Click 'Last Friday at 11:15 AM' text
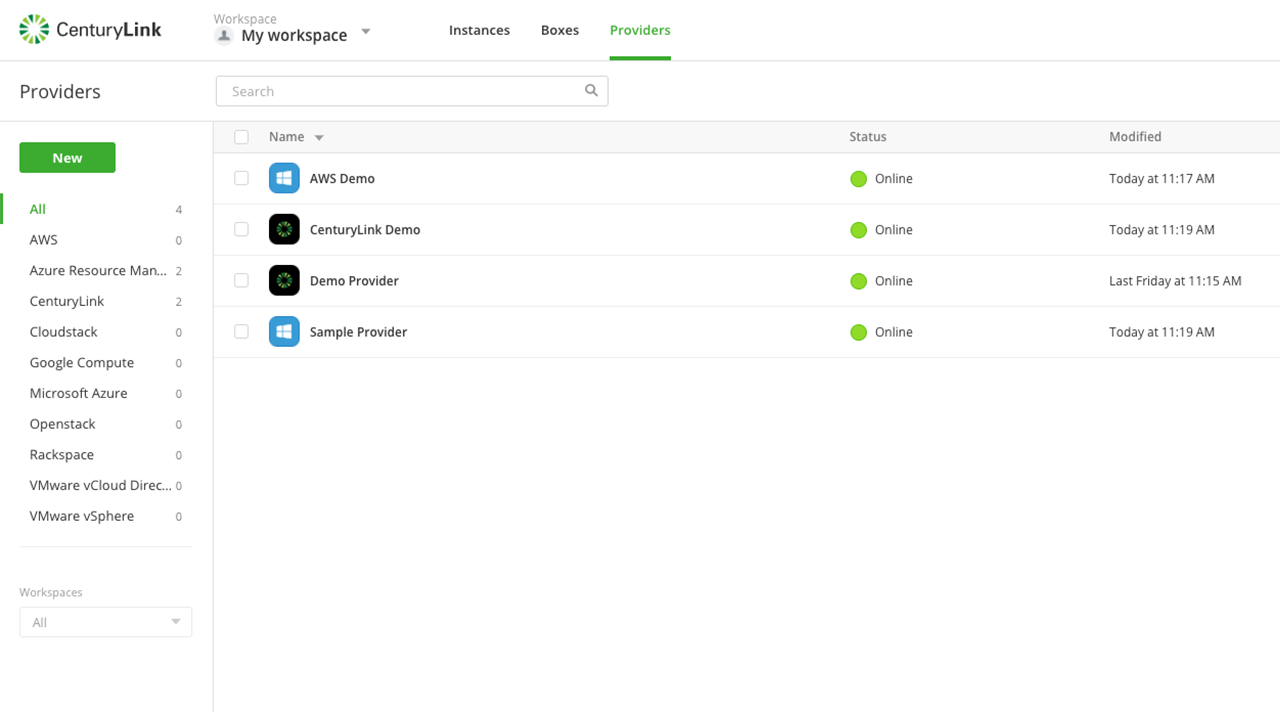The height and width of the screenshot is (712, 1280). pyautogui.click(x=1175, y=281)
